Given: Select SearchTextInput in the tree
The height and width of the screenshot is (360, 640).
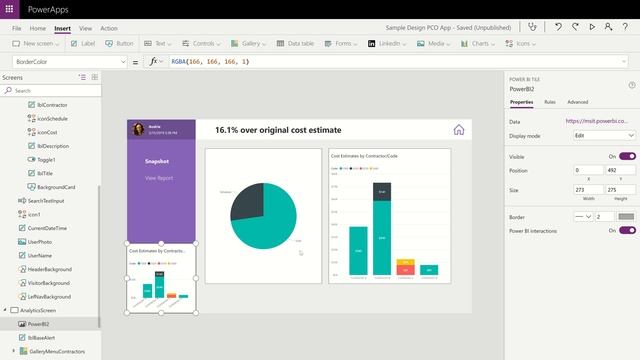Looking at the screenshot, I should point(46,201).
